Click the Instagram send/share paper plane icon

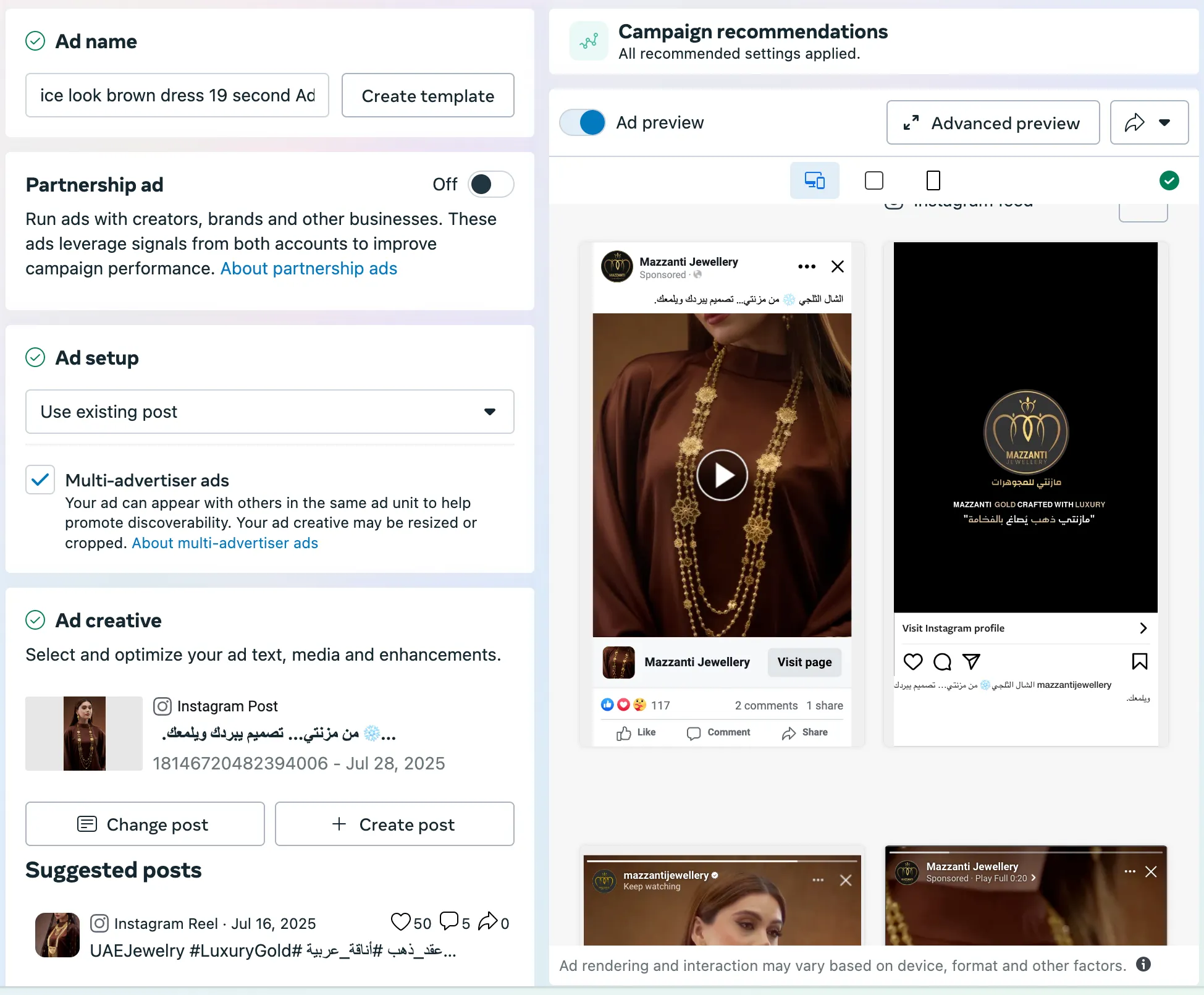coord(971,661)
